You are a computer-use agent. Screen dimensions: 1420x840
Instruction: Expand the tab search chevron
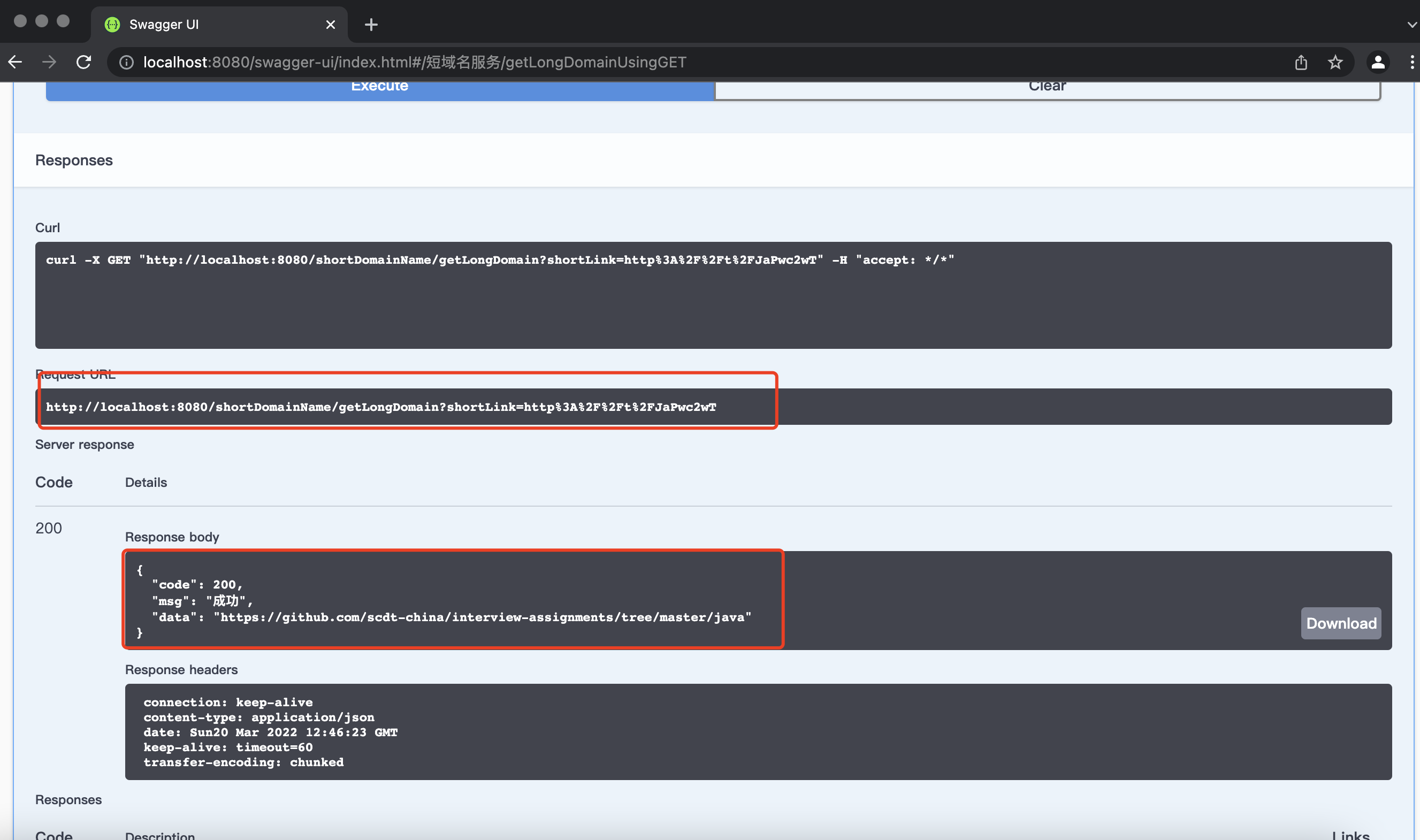[x=1411, y=24]
